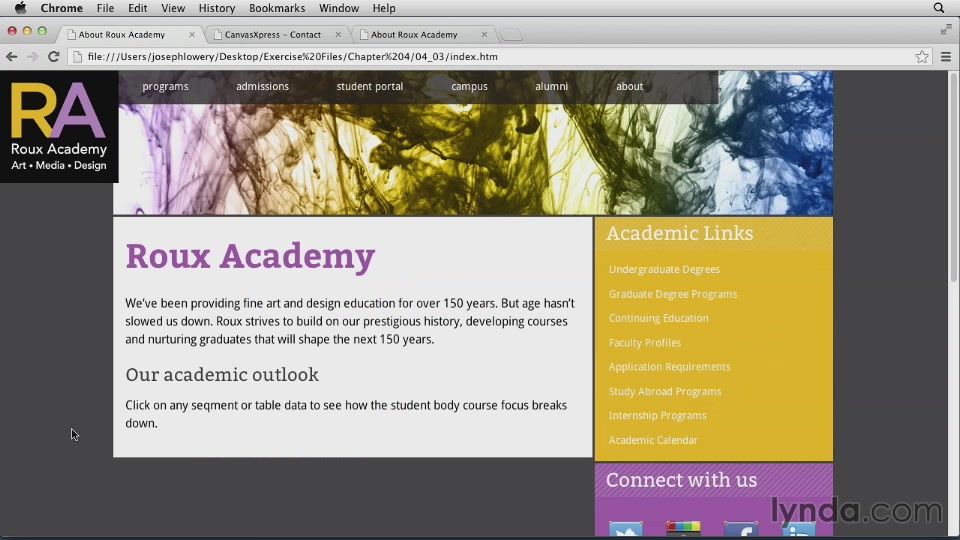Open about nav link
This screenshot has height=540, width=960.
coord(629,86)
